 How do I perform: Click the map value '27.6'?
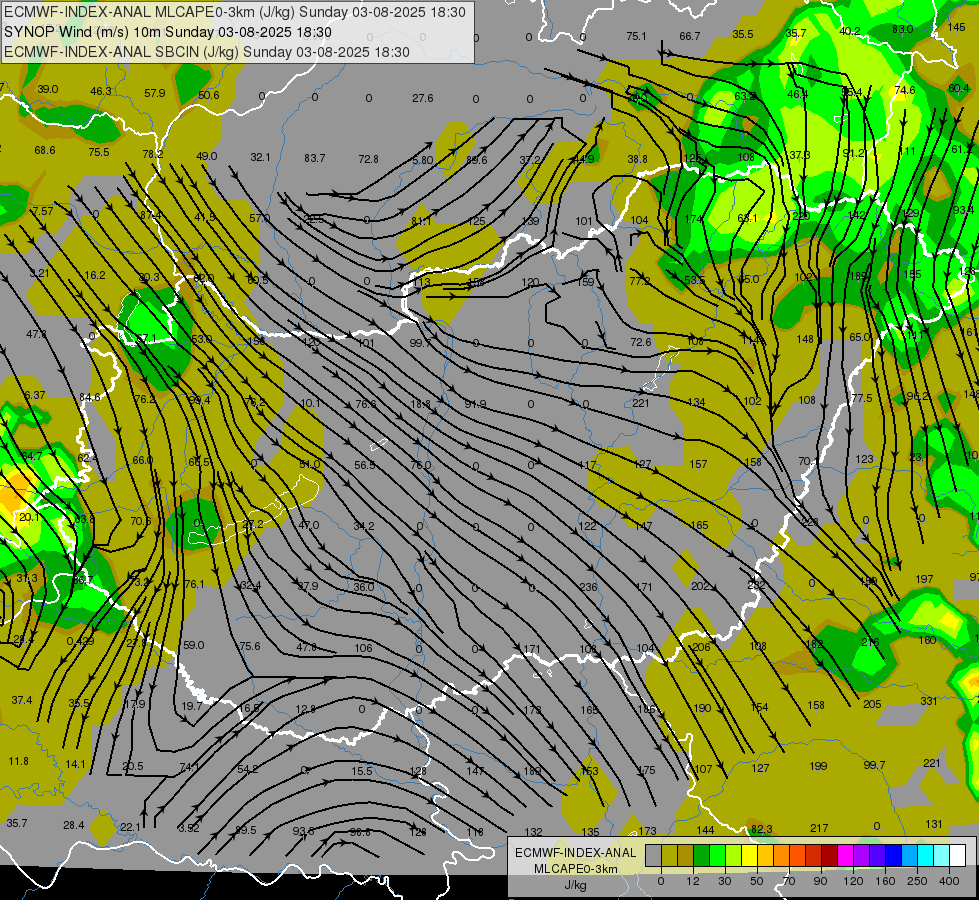click(x=423, y=98)
